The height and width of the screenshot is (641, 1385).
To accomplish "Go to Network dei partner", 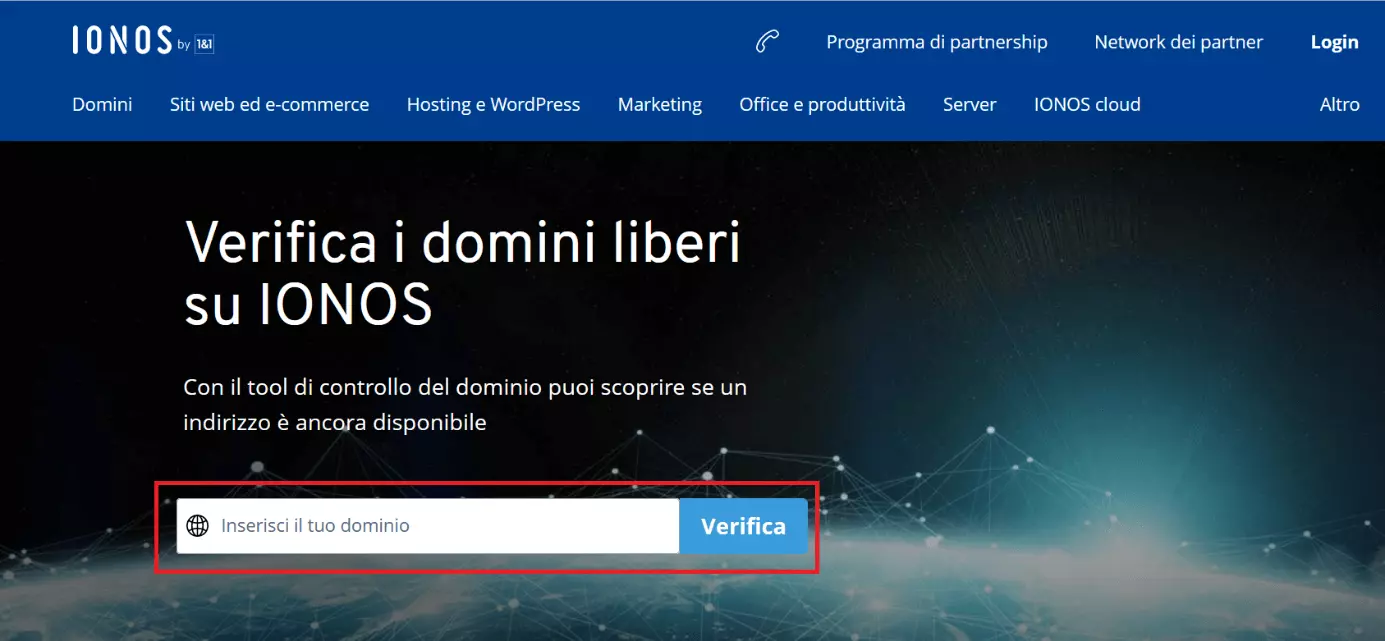I will pyautogui.click(x=1178, y=42).
